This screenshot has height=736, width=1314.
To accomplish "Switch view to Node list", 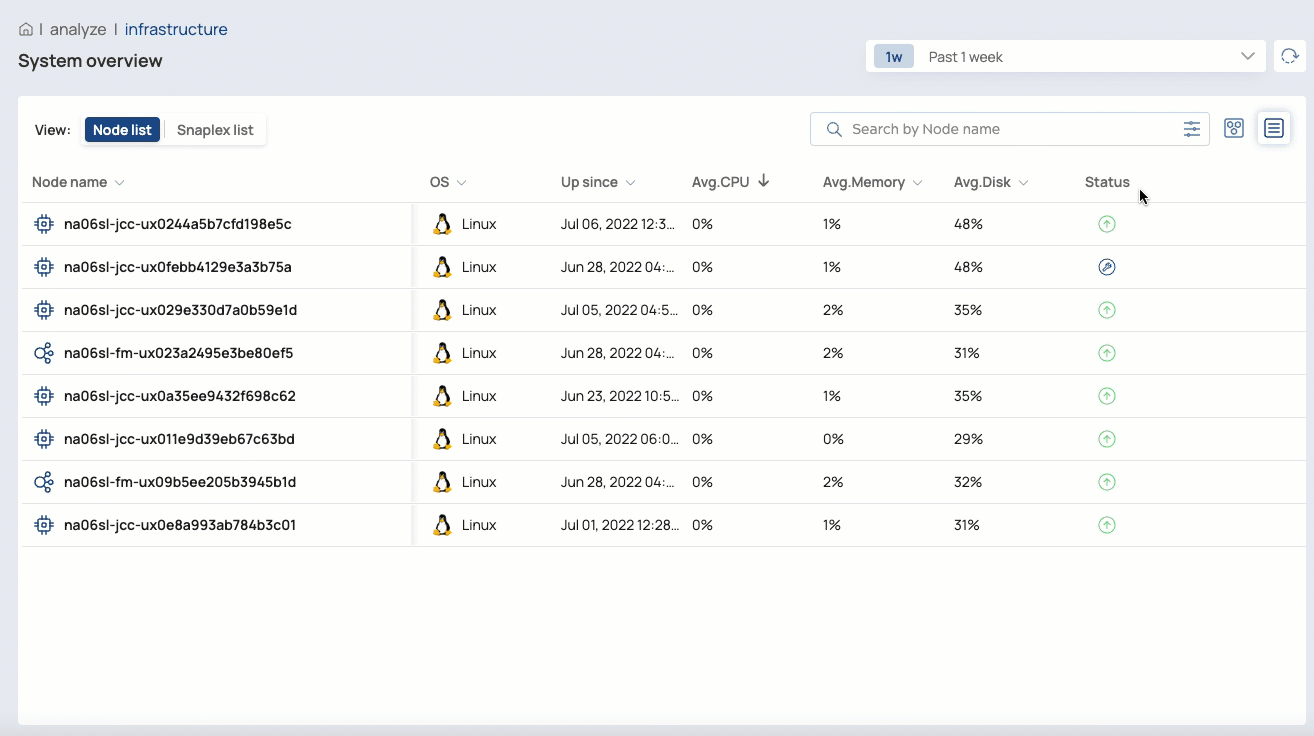I will 122,129.
